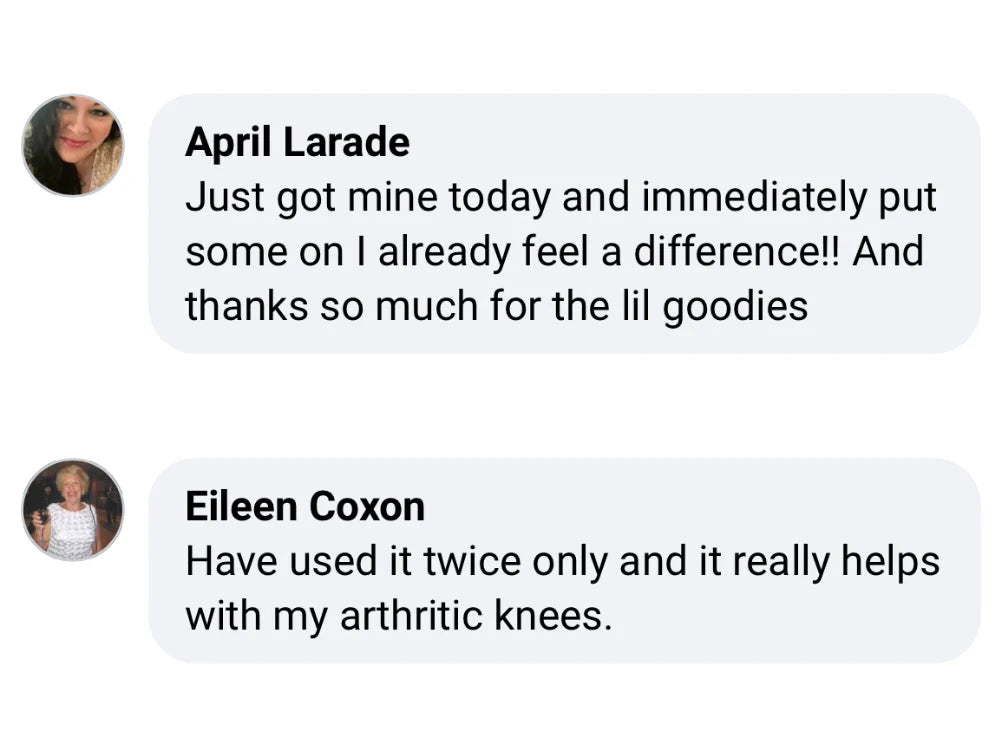
Task: Open April Larade's profile picture
Action: click(73, 146)
